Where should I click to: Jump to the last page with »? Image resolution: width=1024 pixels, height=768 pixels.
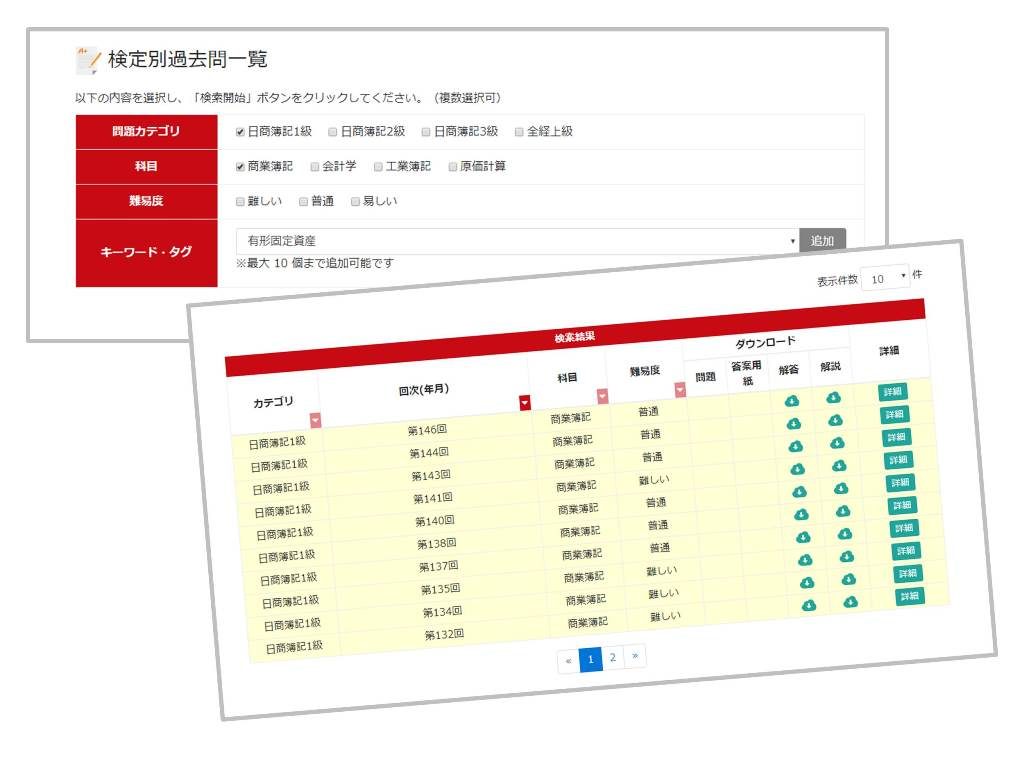click(x=635, y=655)
